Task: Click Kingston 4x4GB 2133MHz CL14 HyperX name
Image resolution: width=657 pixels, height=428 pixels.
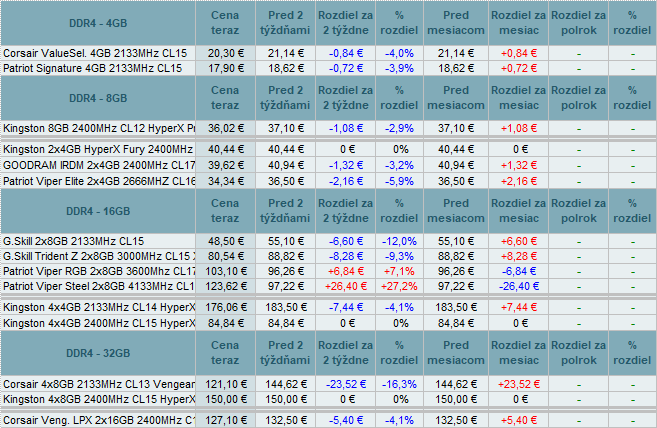Action: coord(99,307)
